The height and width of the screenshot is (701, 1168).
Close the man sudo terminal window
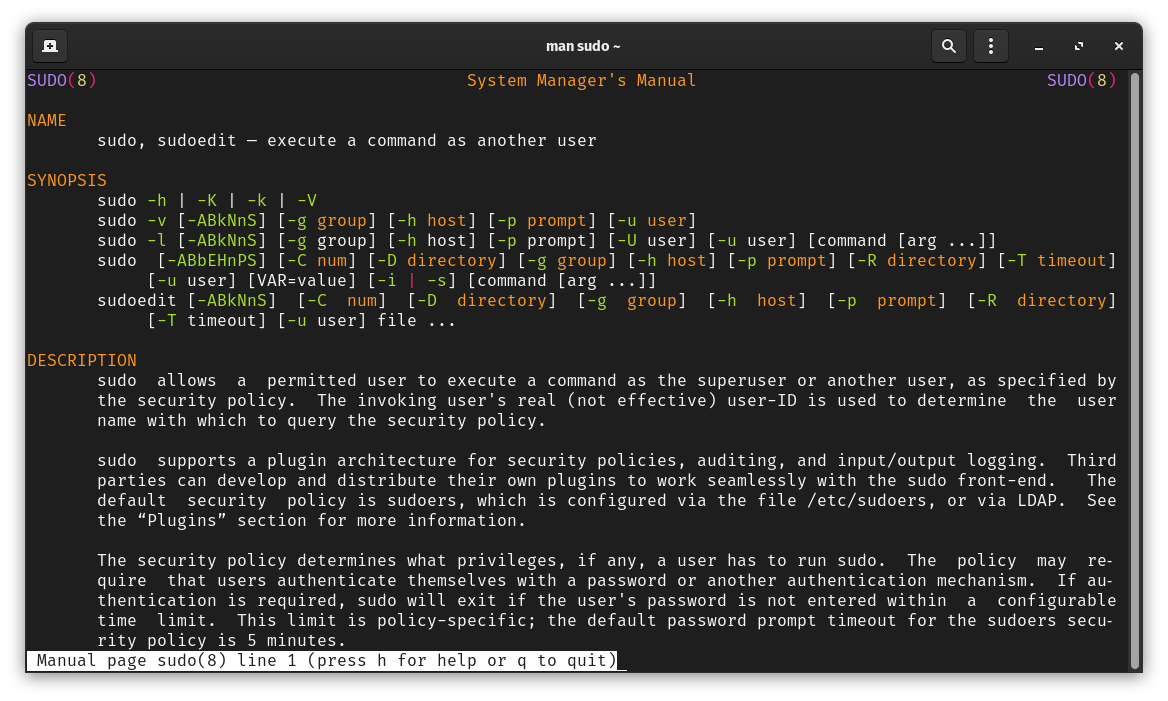coord(1119,46)
